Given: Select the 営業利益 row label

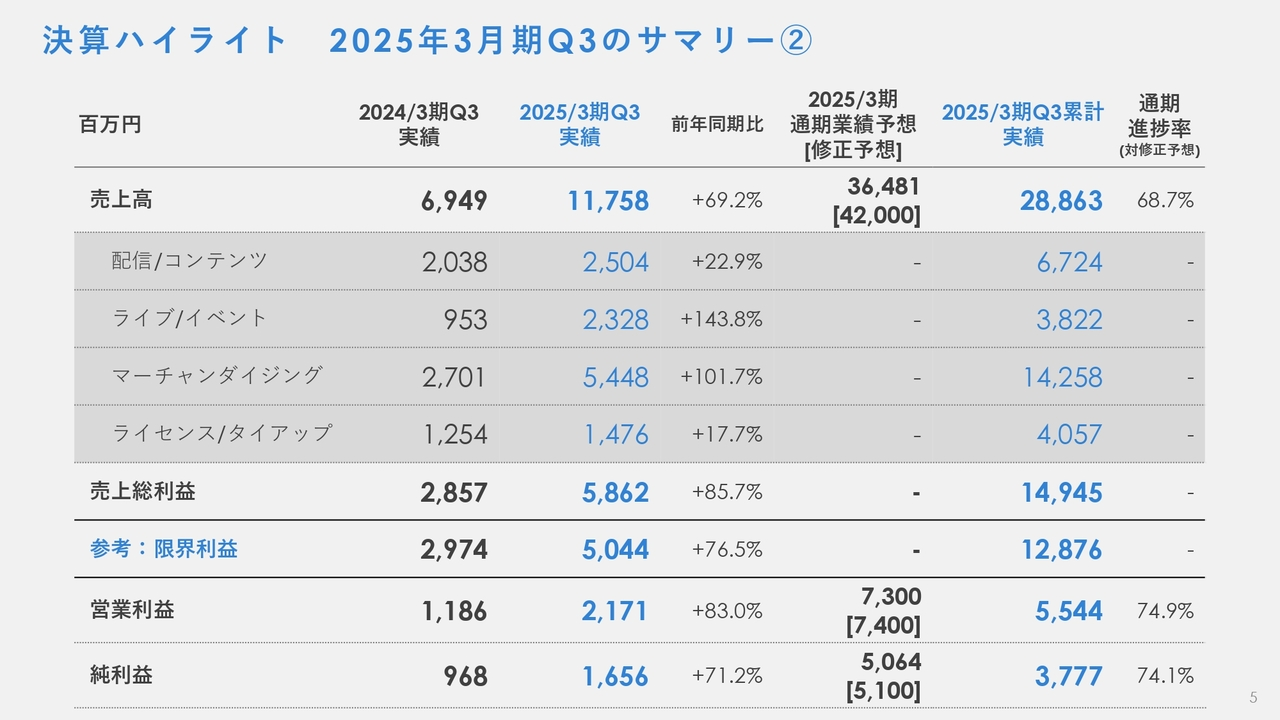Looking at the screenshot, I should [131, 609].
